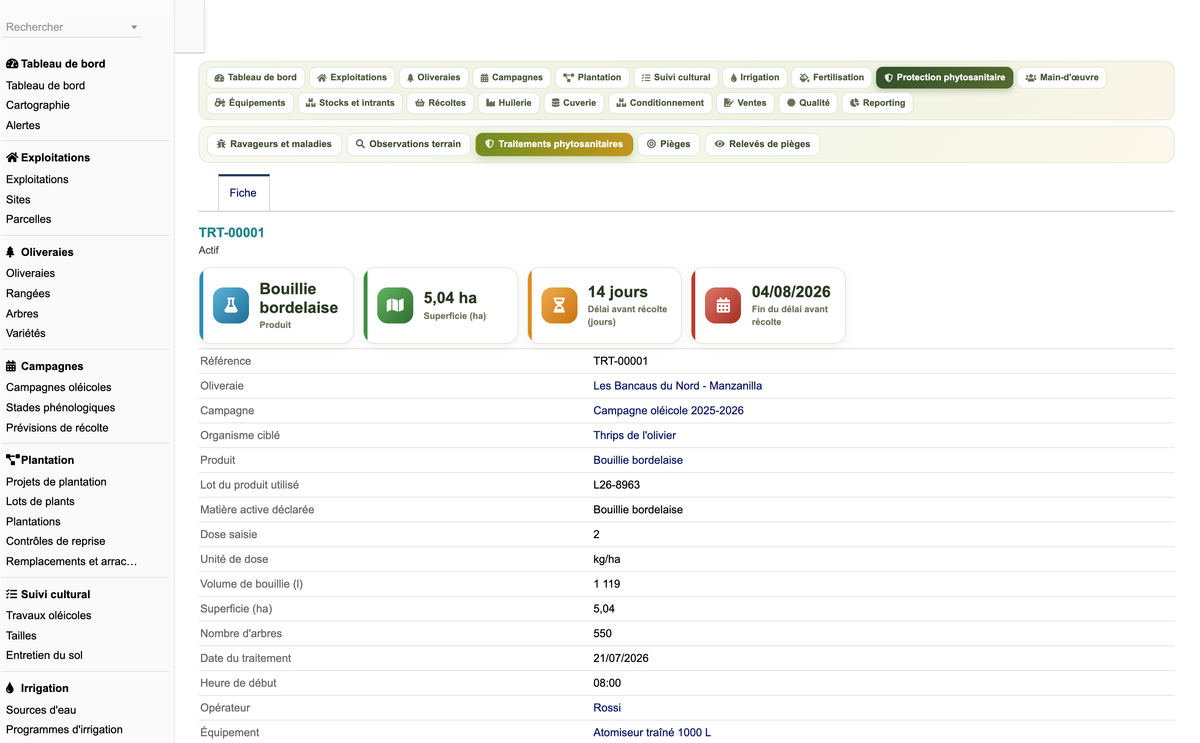Open the Récoltes module button
Image resolution: width=1200 pixels, height=743 pixels.
click(x=440, y=102)
